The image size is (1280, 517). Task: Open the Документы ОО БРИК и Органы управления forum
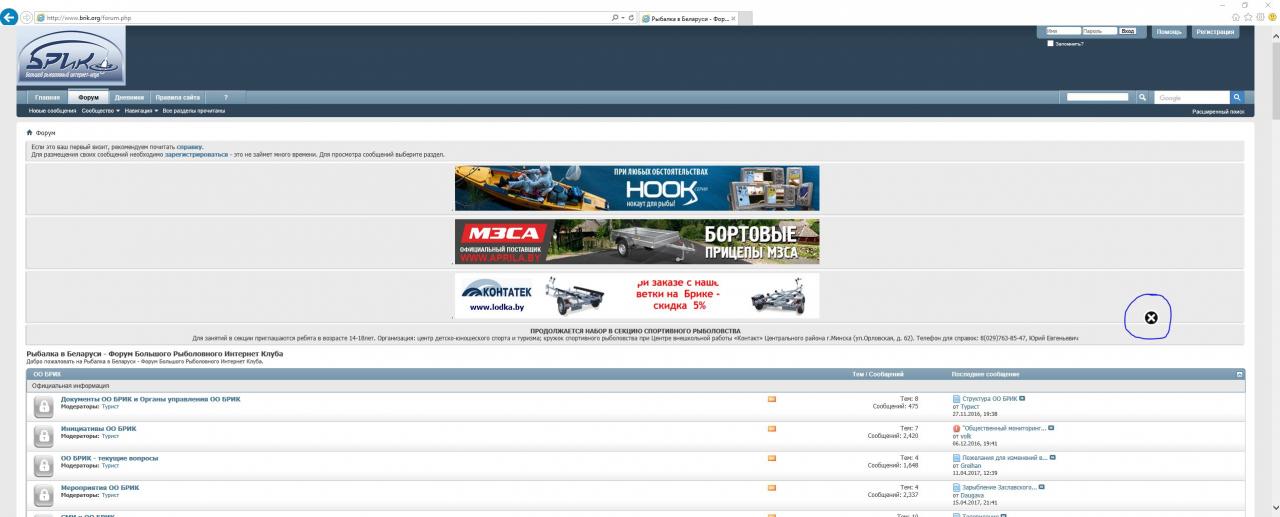pyautogui.click(x=150, y=399)
